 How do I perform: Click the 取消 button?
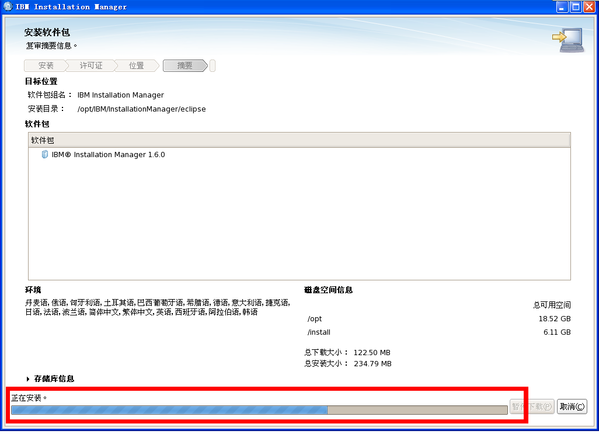(x=572, y=406)
